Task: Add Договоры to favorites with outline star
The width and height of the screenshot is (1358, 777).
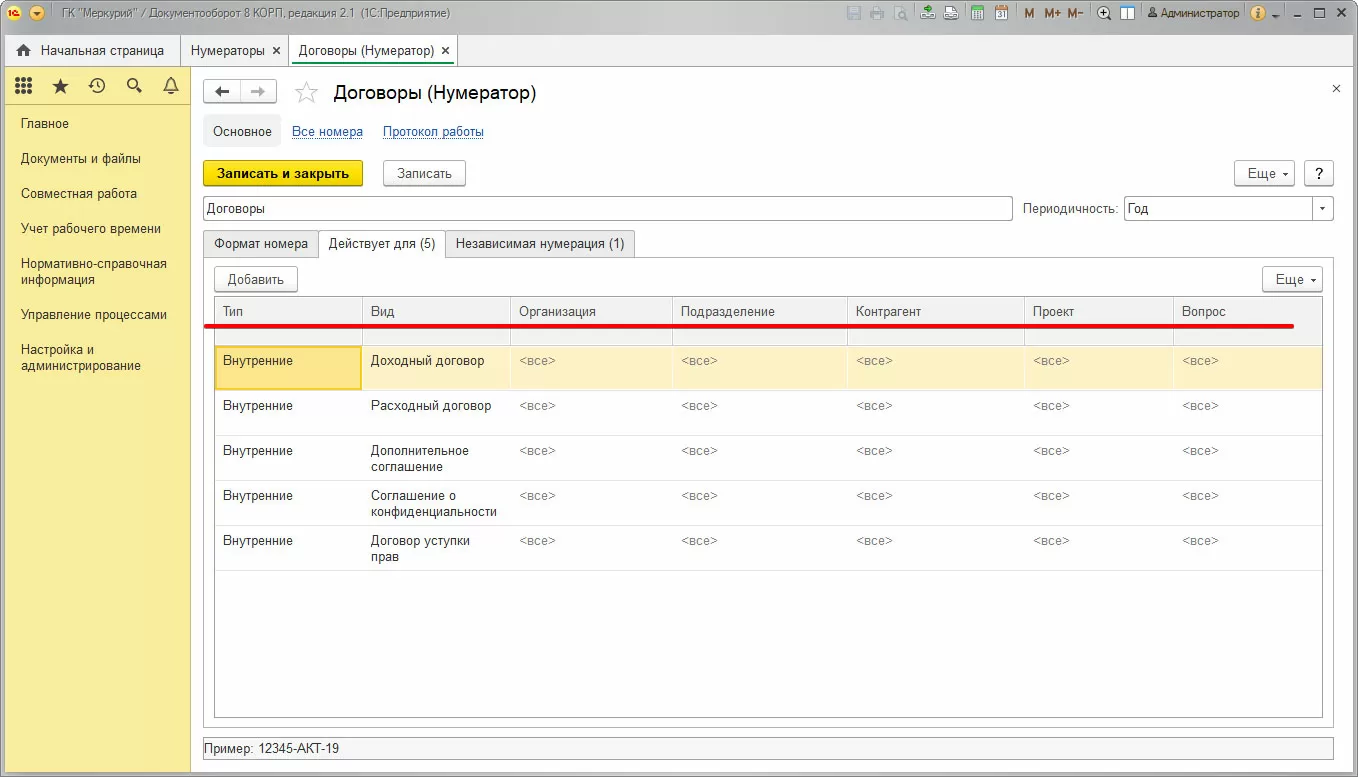Action: [306, 93]
